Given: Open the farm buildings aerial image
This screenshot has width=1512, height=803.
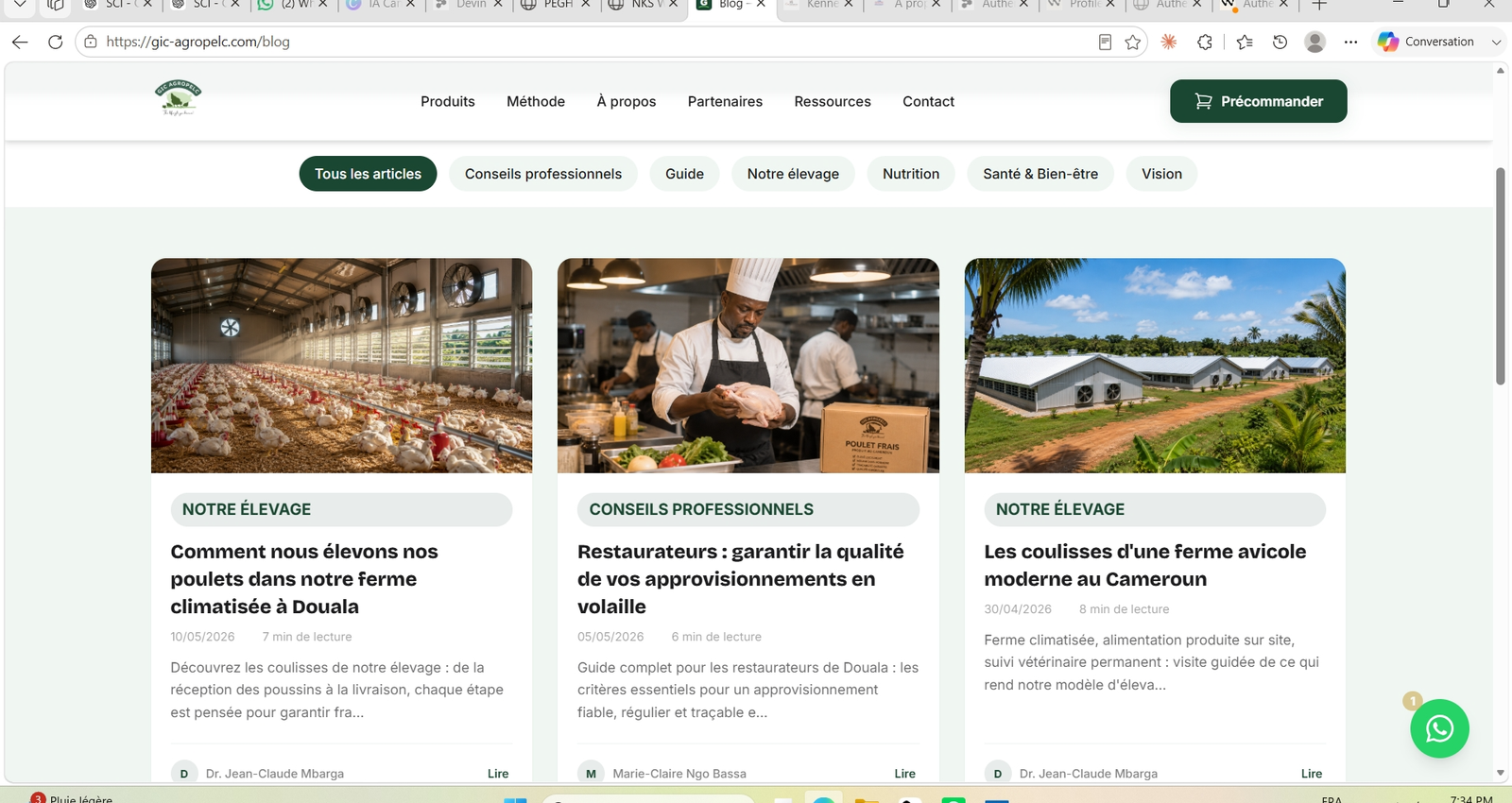Looking at the screenshot, I should pyautogui.click(x=1155, y=366).
